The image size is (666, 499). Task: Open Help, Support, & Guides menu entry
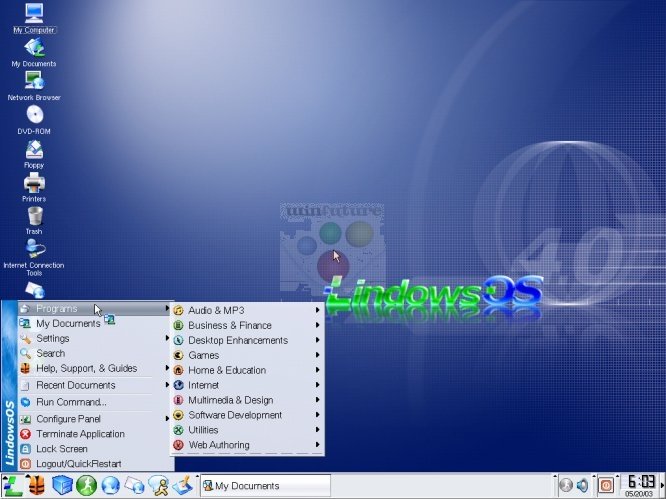click(94, 368)
